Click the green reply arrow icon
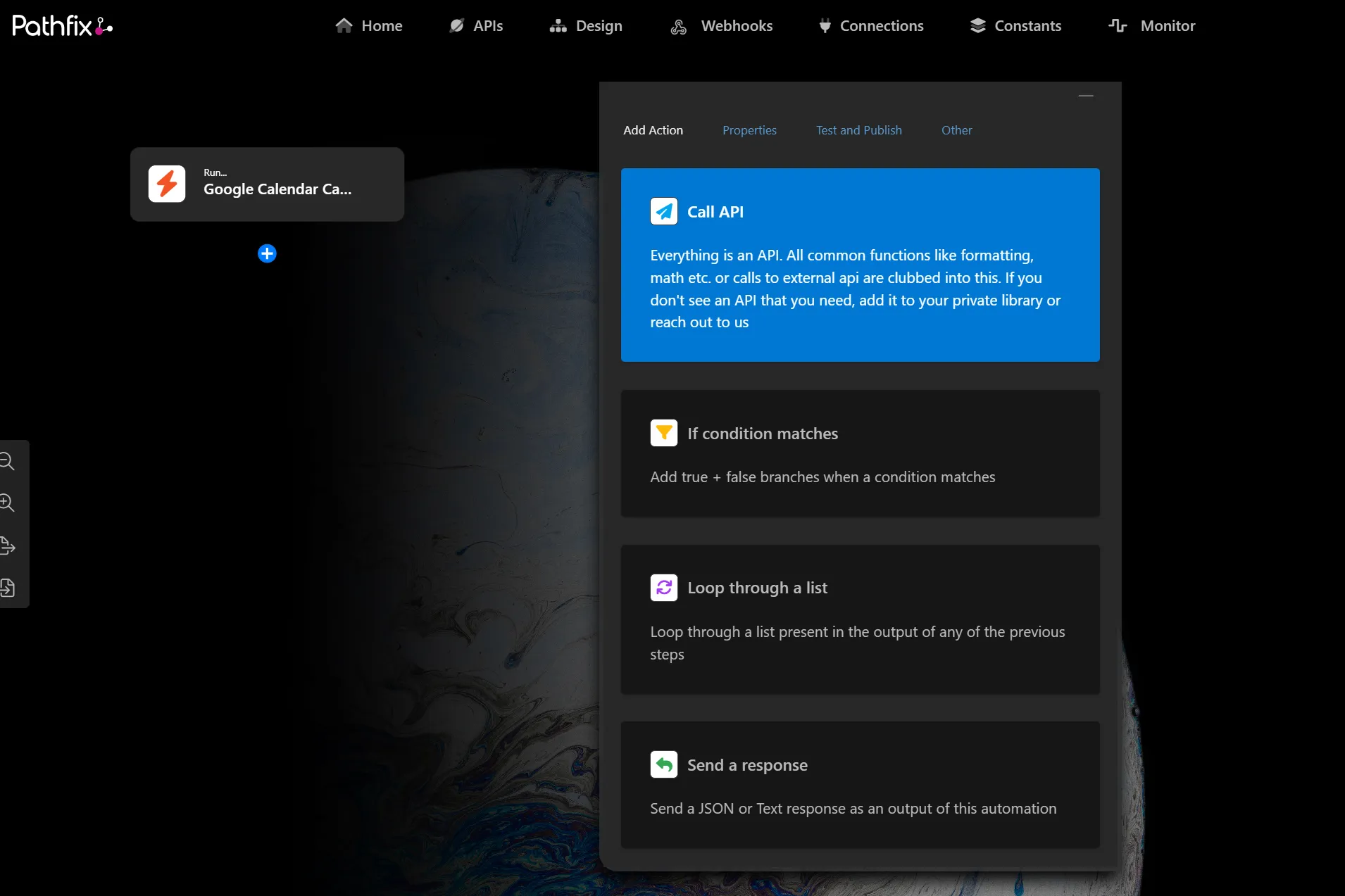The width and height of the screenshot is (1345, 896). (x=664, y=764)
